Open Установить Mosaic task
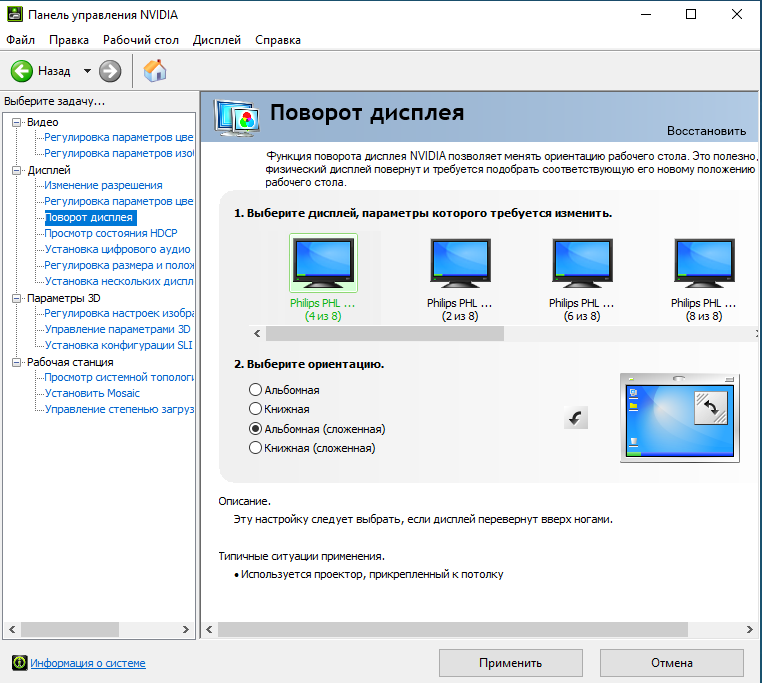This screenshot has width=762, height=683. 92,393
